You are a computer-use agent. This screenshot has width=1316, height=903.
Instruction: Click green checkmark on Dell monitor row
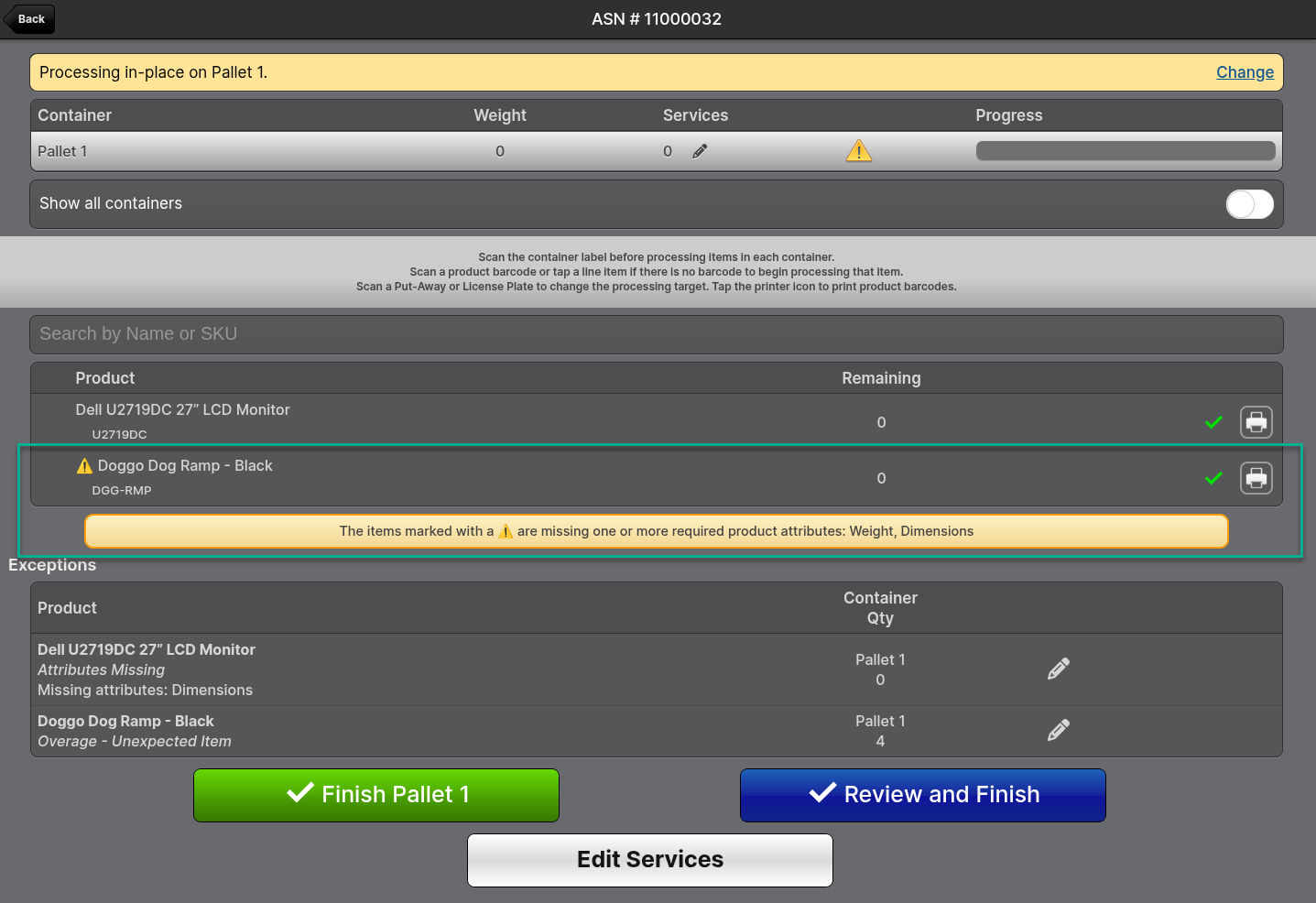click(1213, 422)
